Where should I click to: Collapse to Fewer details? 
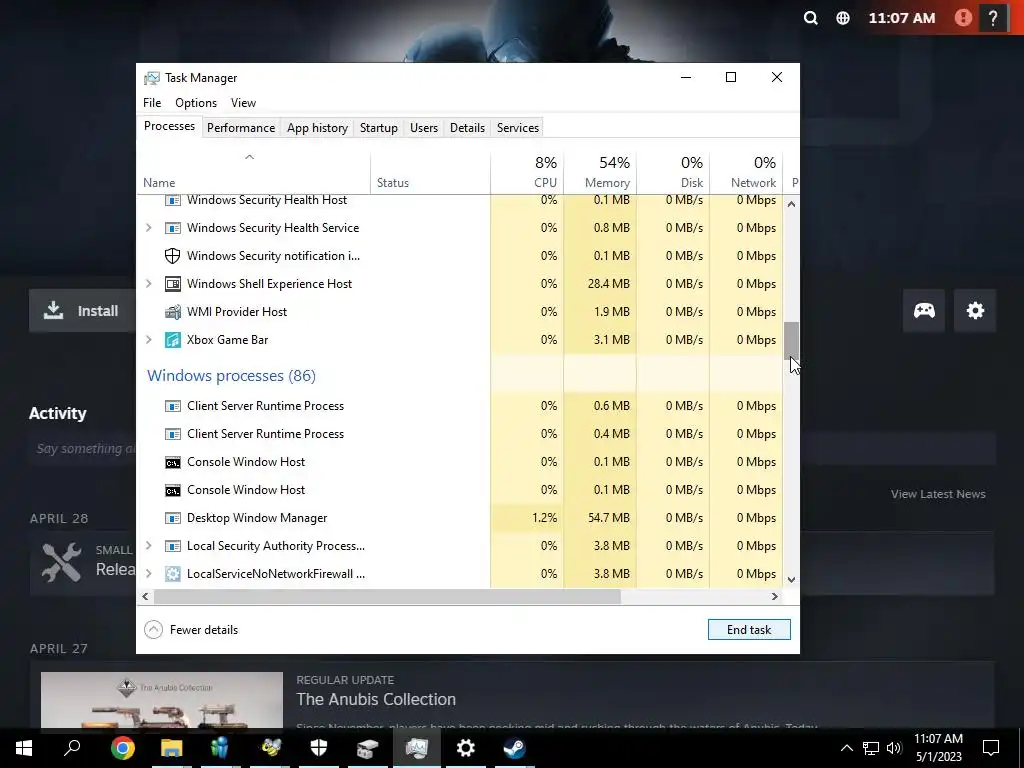pos(191,630)
